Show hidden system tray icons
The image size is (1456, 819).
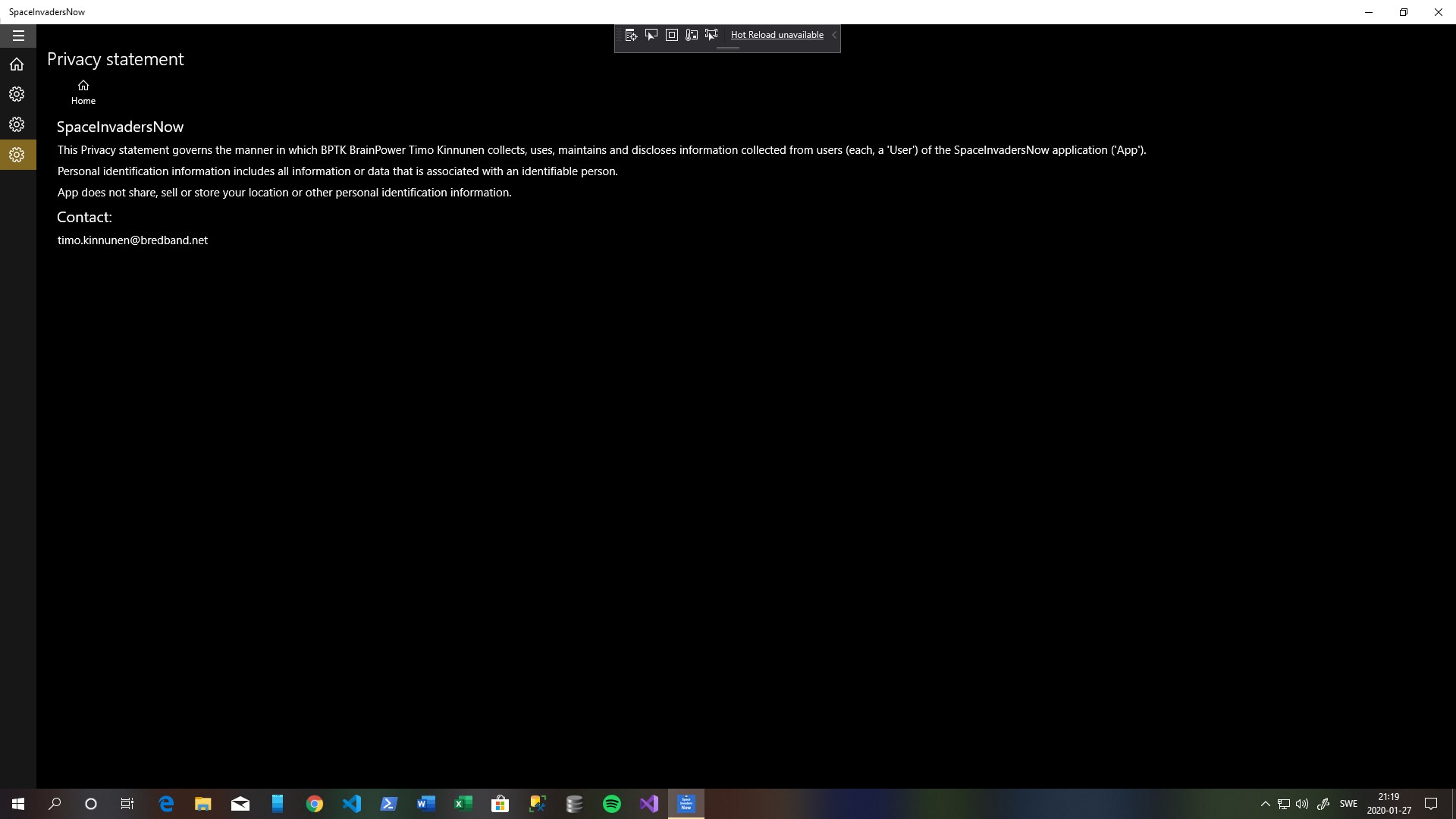click(1265, 804)
